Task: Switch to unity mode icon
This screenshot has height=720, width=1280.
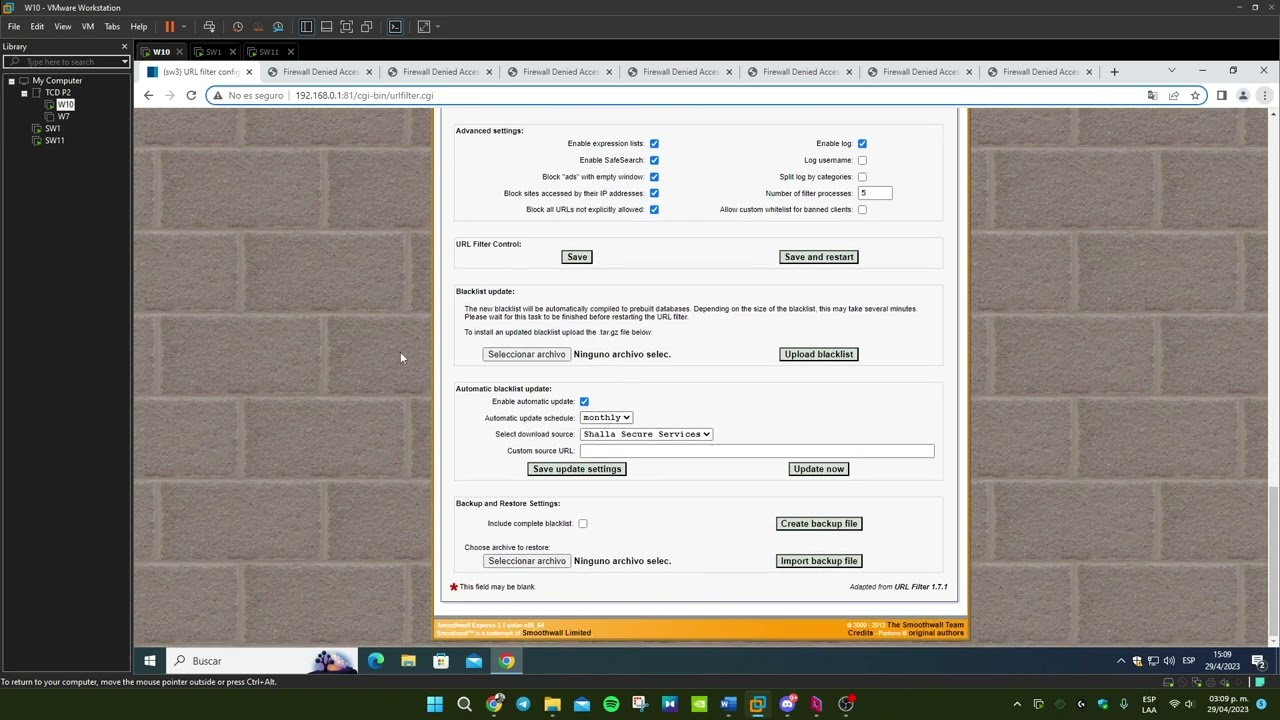Action: click(x=366, y=27)
